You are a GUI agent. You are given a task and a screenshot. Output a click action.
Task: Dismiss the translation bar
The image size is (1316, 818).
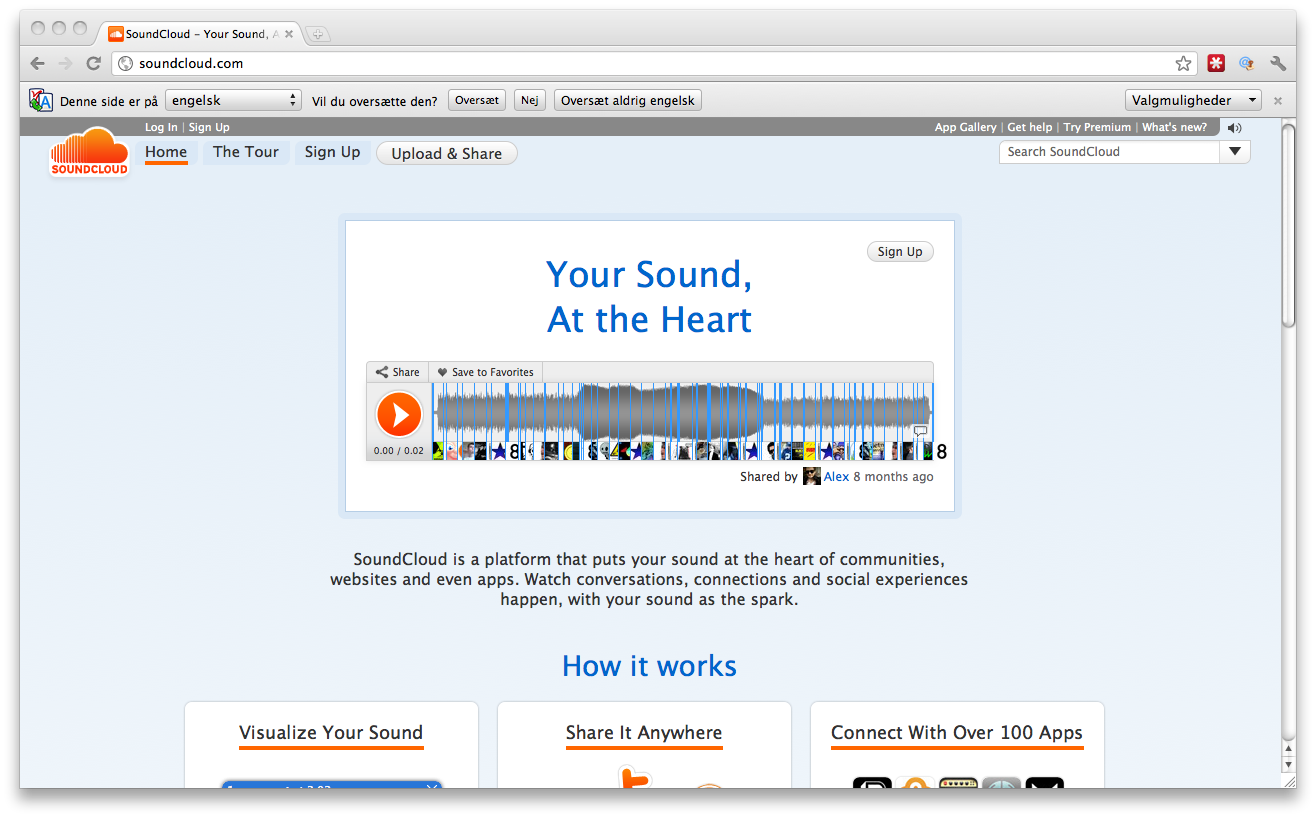click(x=1277, y=100)
